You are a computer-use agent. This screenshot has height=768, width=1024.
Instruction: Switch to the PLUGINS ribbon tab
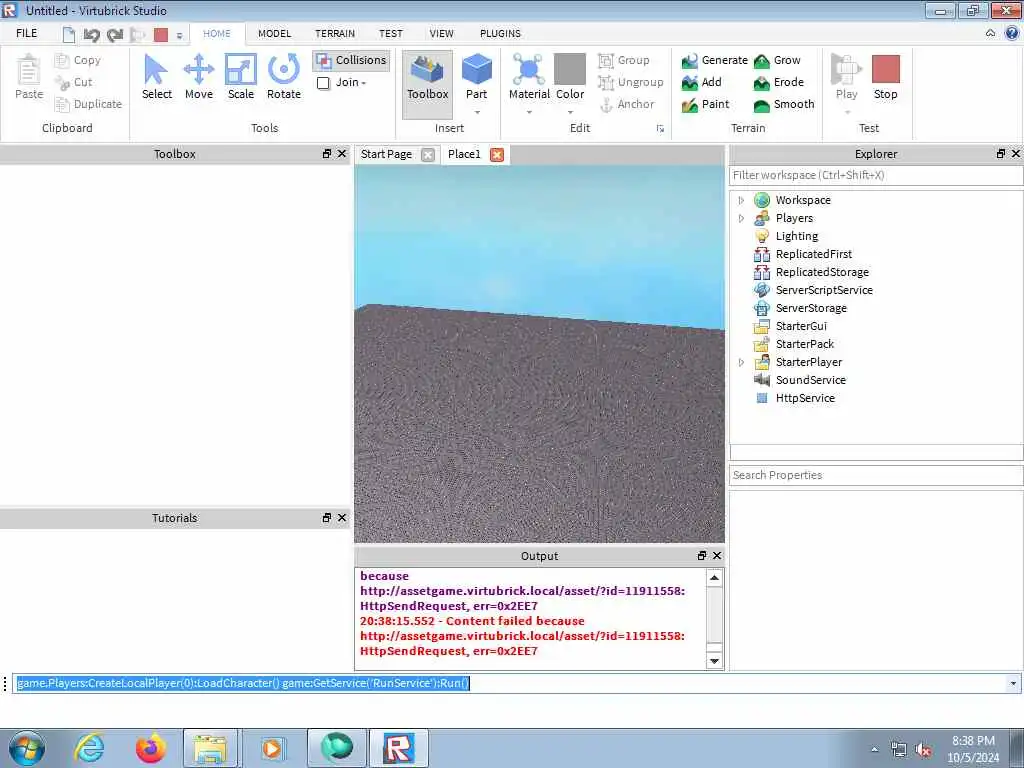[x=500, y=33]
